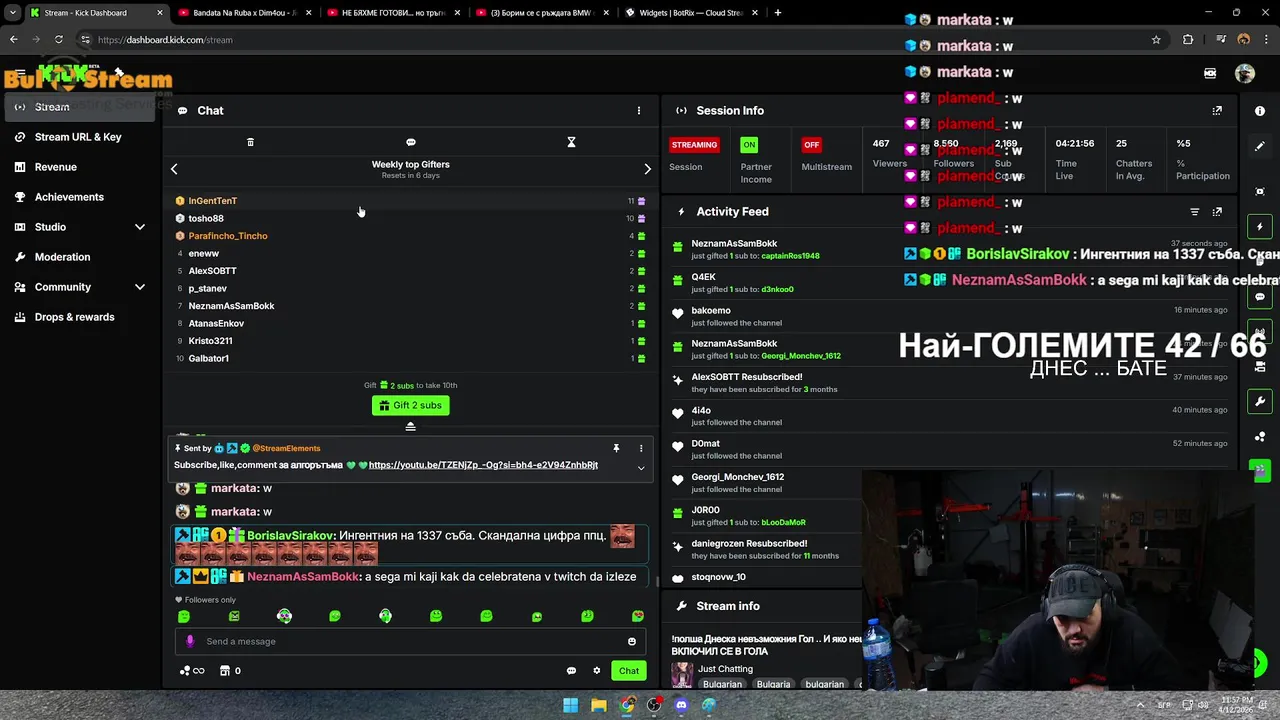
Task: Toggle the lightning bolt activity widget icon
Action: pyautogui.click(x=1260, y=227)
